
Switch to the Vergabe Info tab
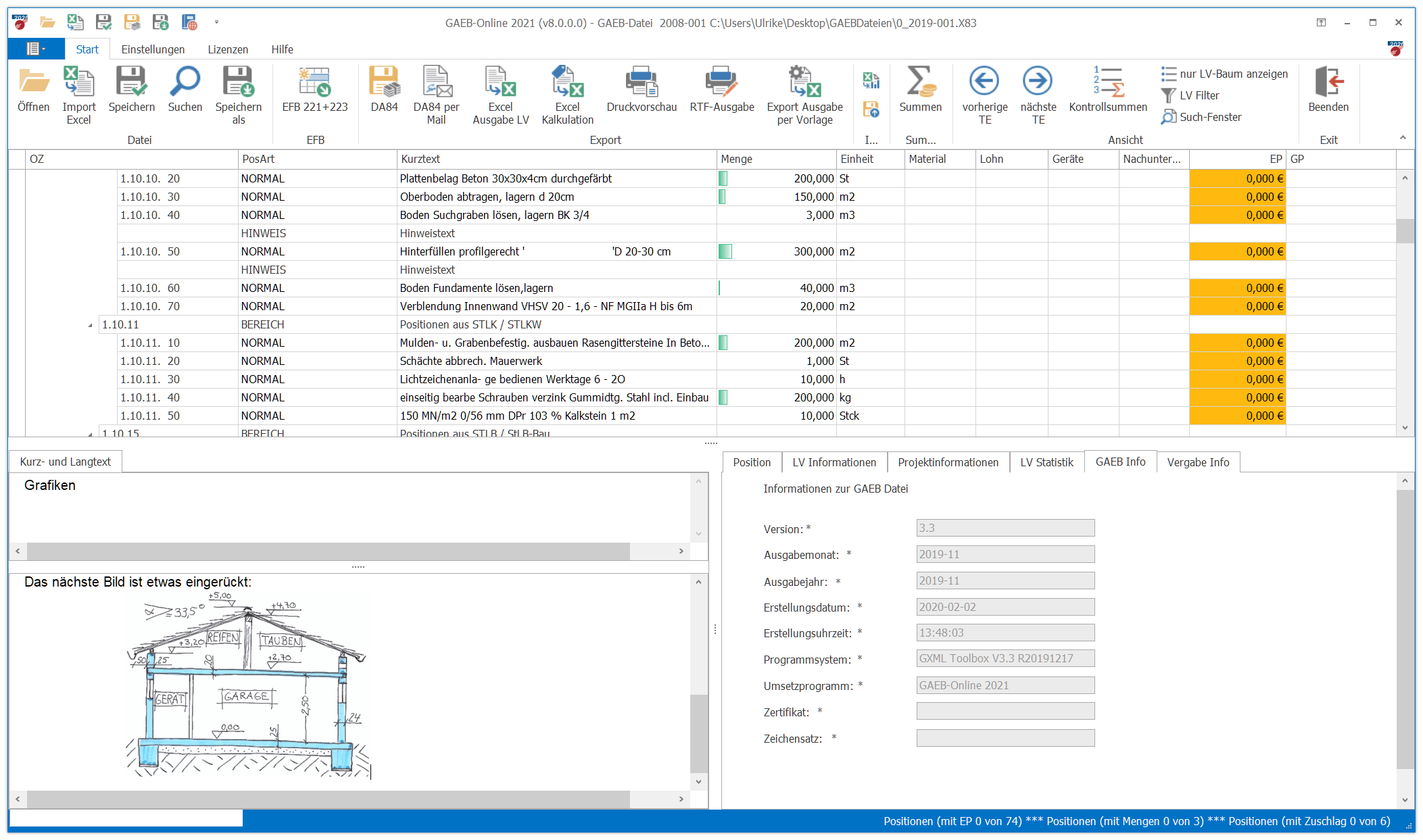click(1198, 462)
